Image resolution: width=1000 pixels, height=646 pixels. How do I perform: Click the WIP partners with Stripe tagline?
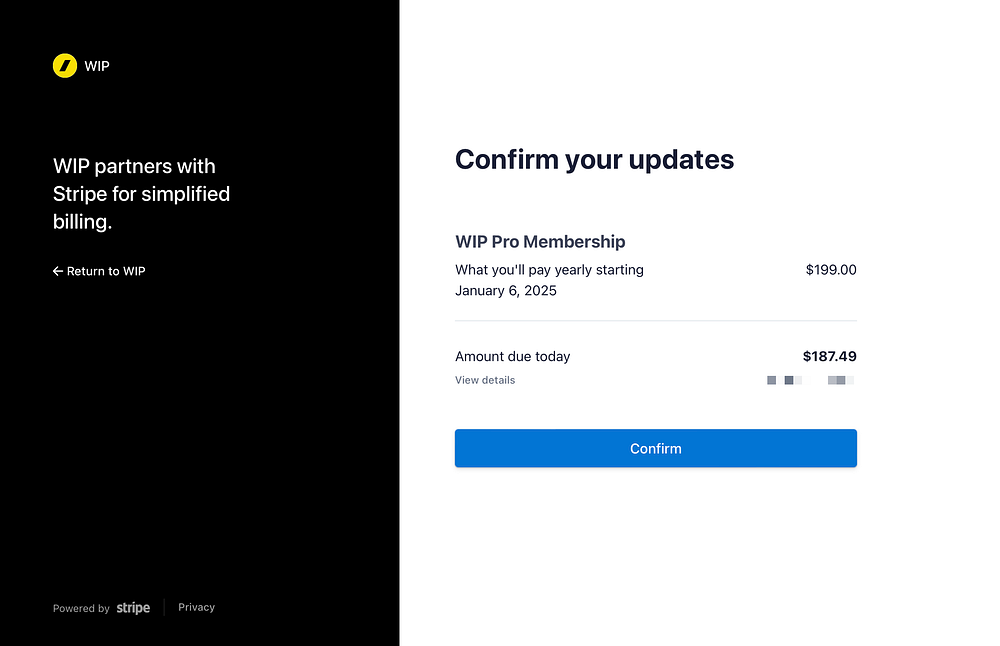pos(141,194)
